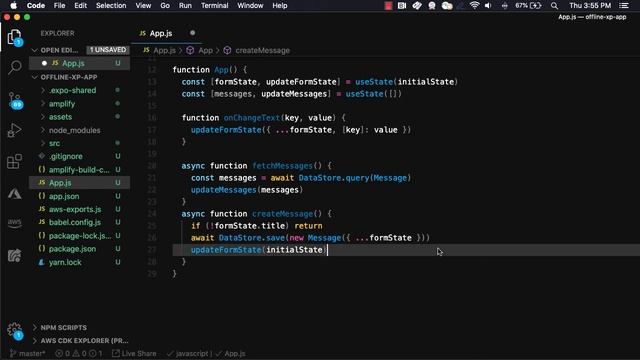Click the WeChat icon in menu bar
The width and height of the screenshot is (640, 360).
tap(447, 6)
